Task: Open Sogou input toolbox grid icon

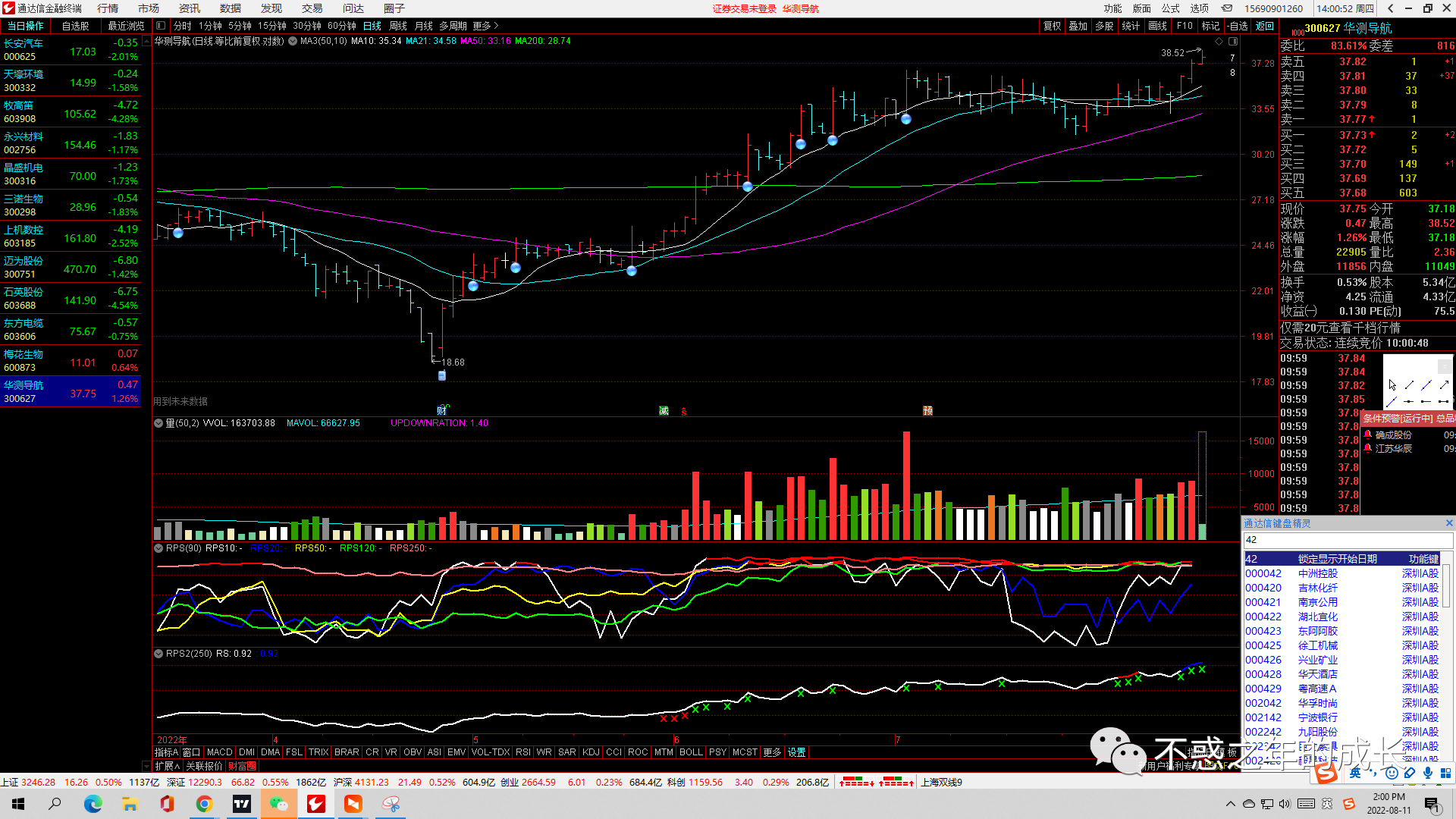Action: pyautogui.click(x=1446, y=773)
